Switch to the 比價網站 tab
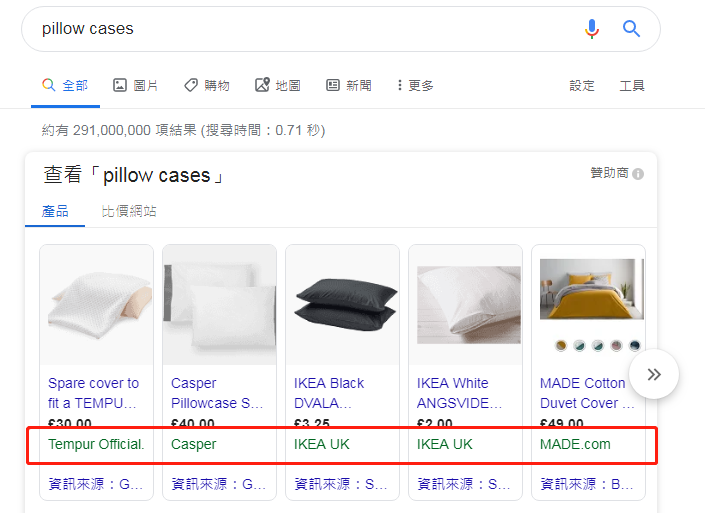The image size is (705, 513). pyautogui.click(x=129, y=211)
